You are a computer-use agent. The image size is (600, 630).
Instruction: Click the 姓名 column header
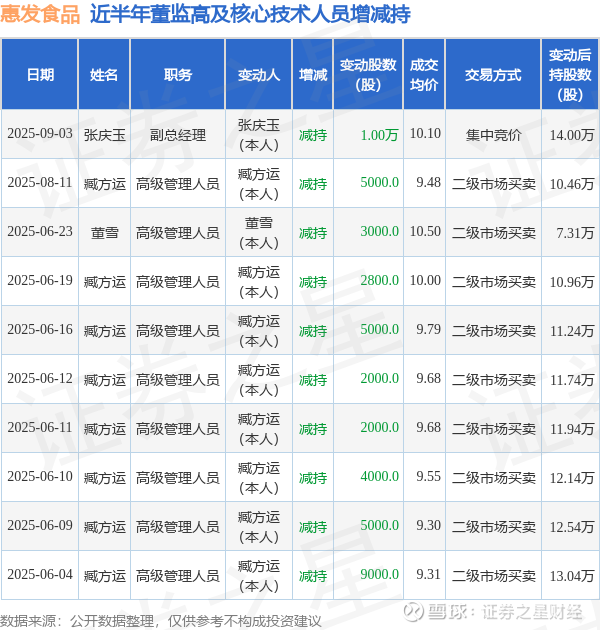(104, 75)
